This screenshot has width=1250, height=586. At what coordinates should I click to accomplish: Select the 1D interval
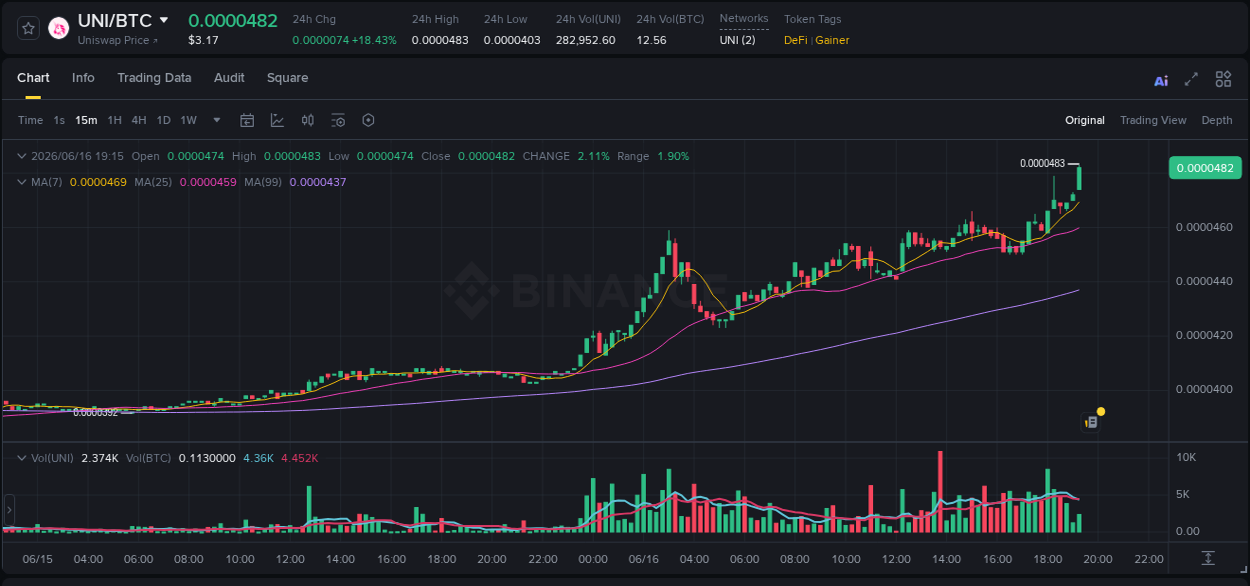(163, 120)
